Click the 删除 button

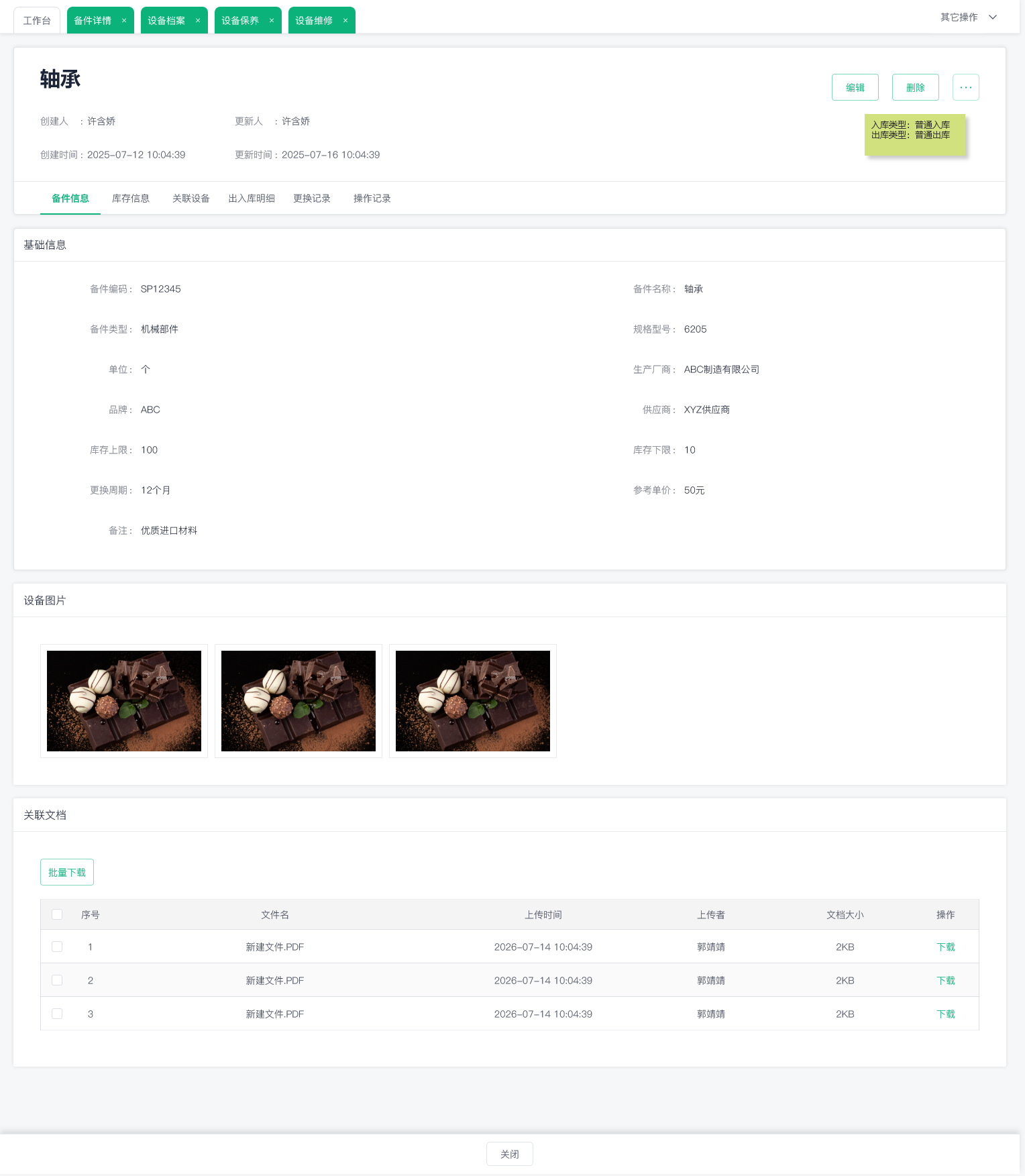pos(916,87)
